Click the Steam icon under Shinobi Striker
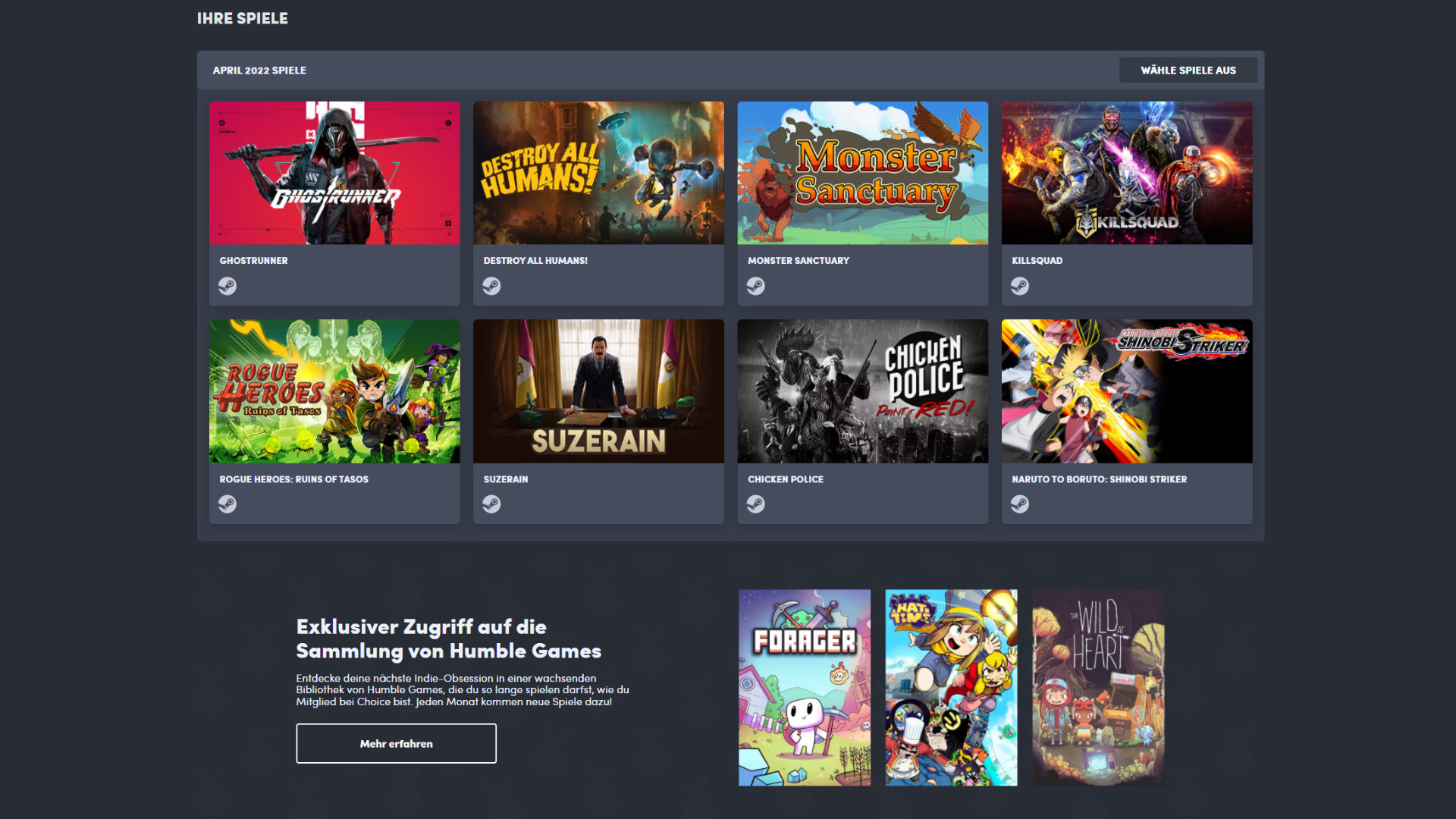1456x819 pixels. [1020, 504]
